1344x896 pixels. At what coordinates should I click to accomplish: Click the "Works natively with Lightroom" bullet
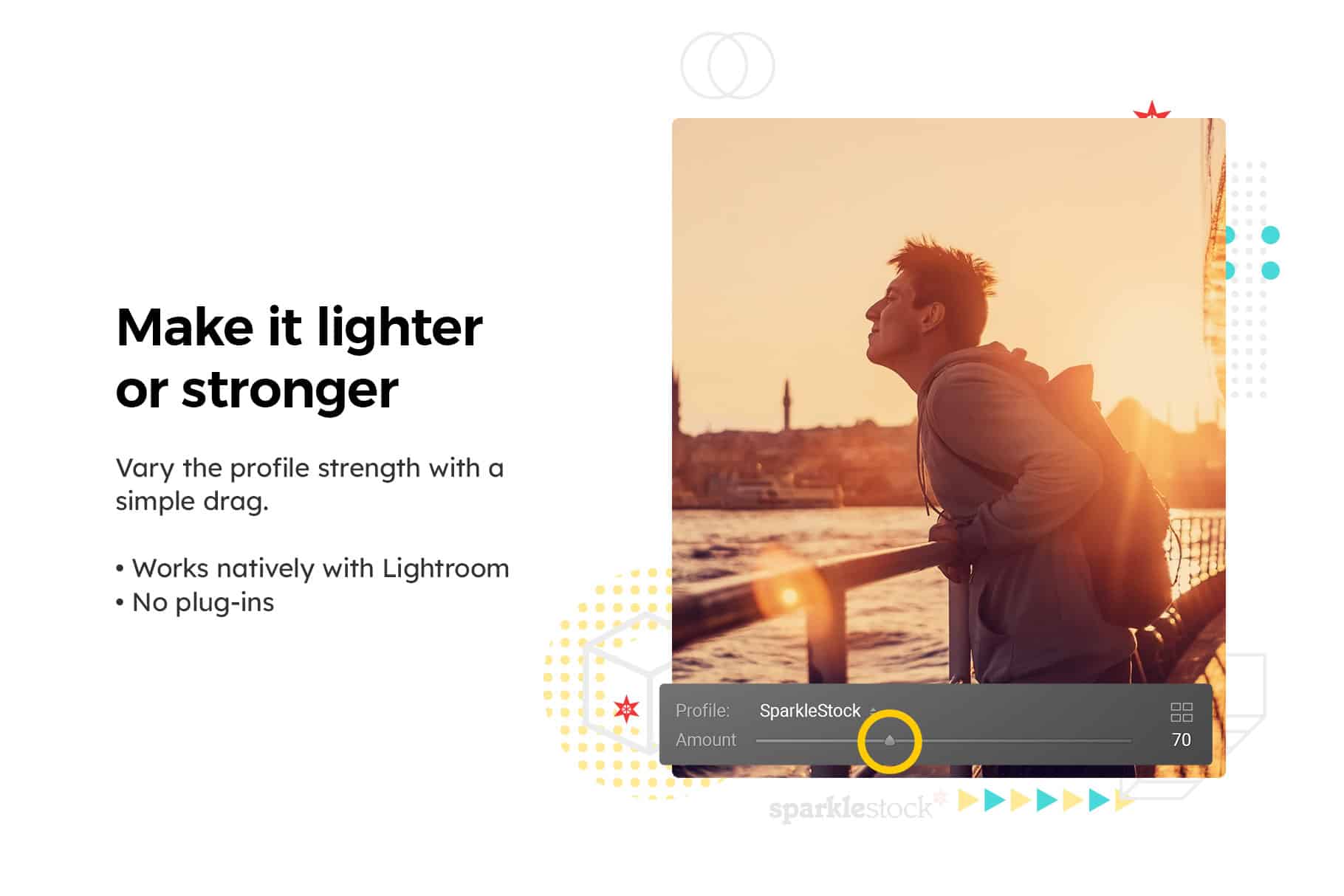click(x=313, y=568)
